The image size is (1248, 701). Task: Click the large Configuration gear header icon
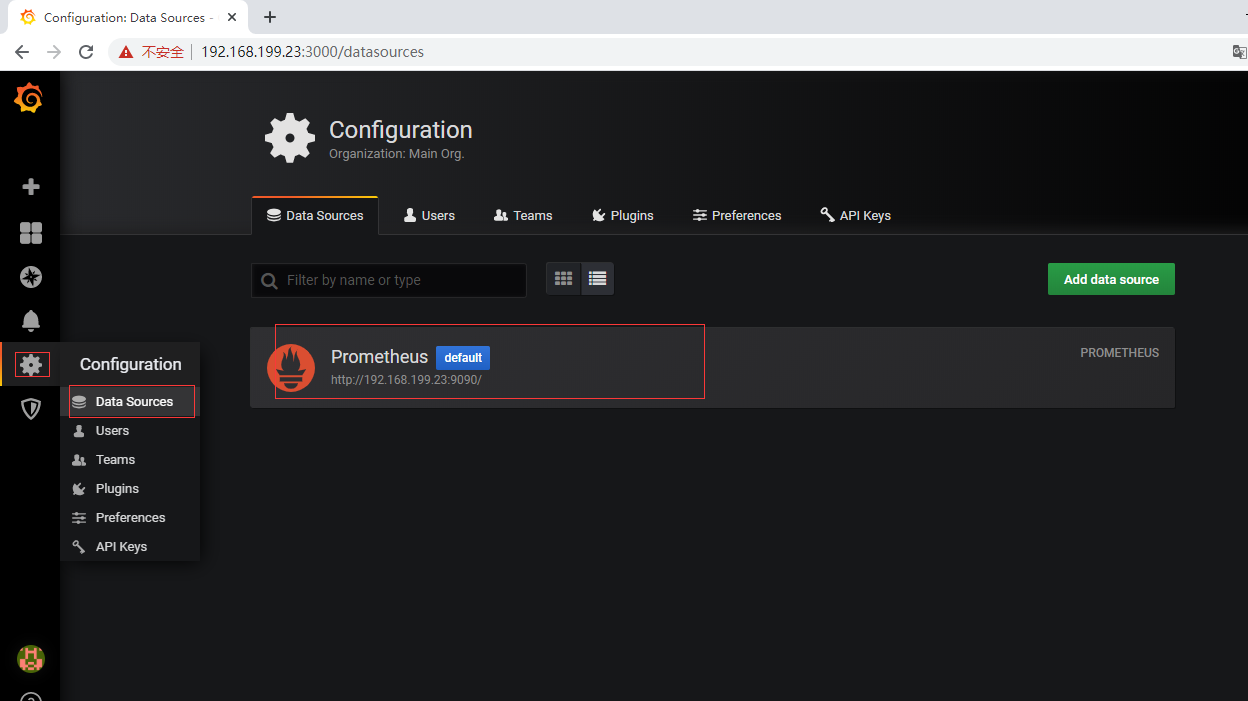point(290,138)
